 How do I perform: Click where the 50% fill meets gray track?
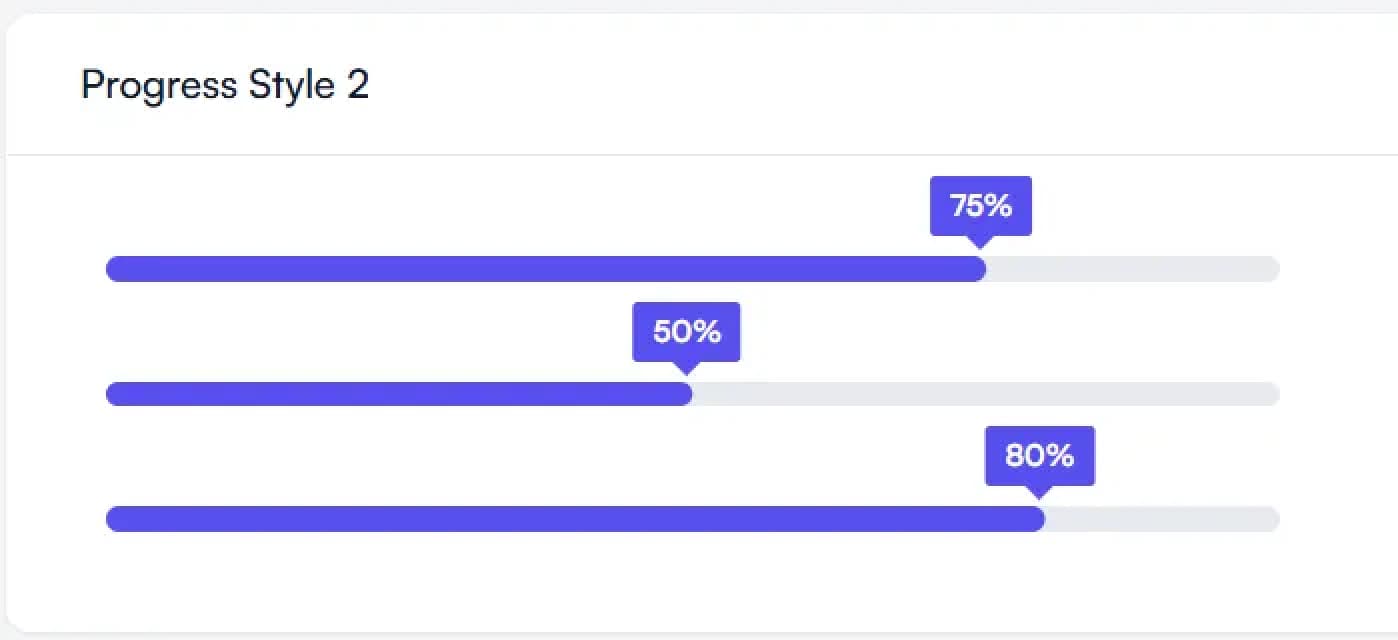692,394
